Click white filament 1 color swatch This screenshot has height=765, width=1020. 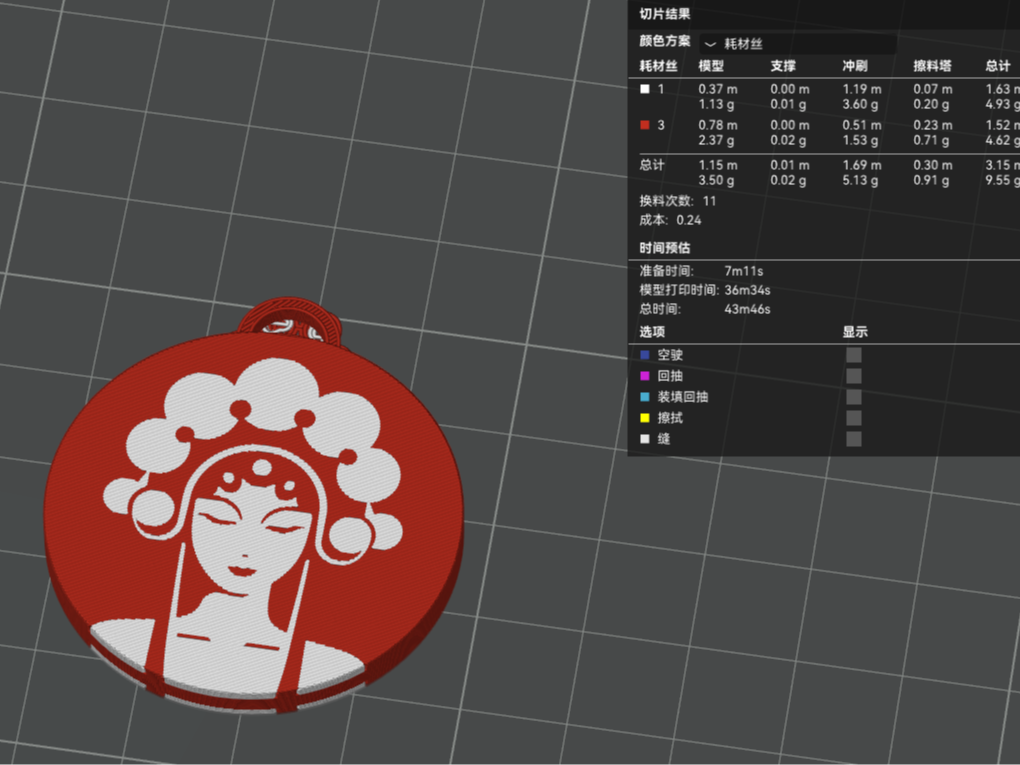[x=645, y=89]
